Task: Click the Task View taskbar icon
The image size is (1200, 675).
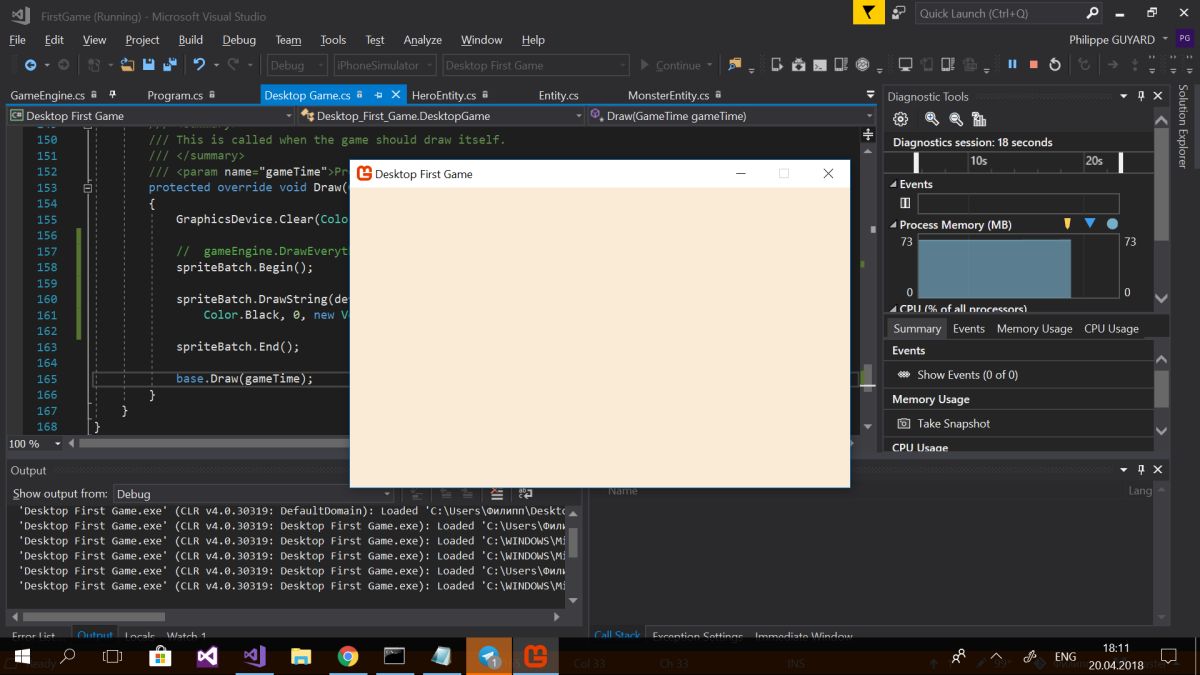Action: coord(113,656)
